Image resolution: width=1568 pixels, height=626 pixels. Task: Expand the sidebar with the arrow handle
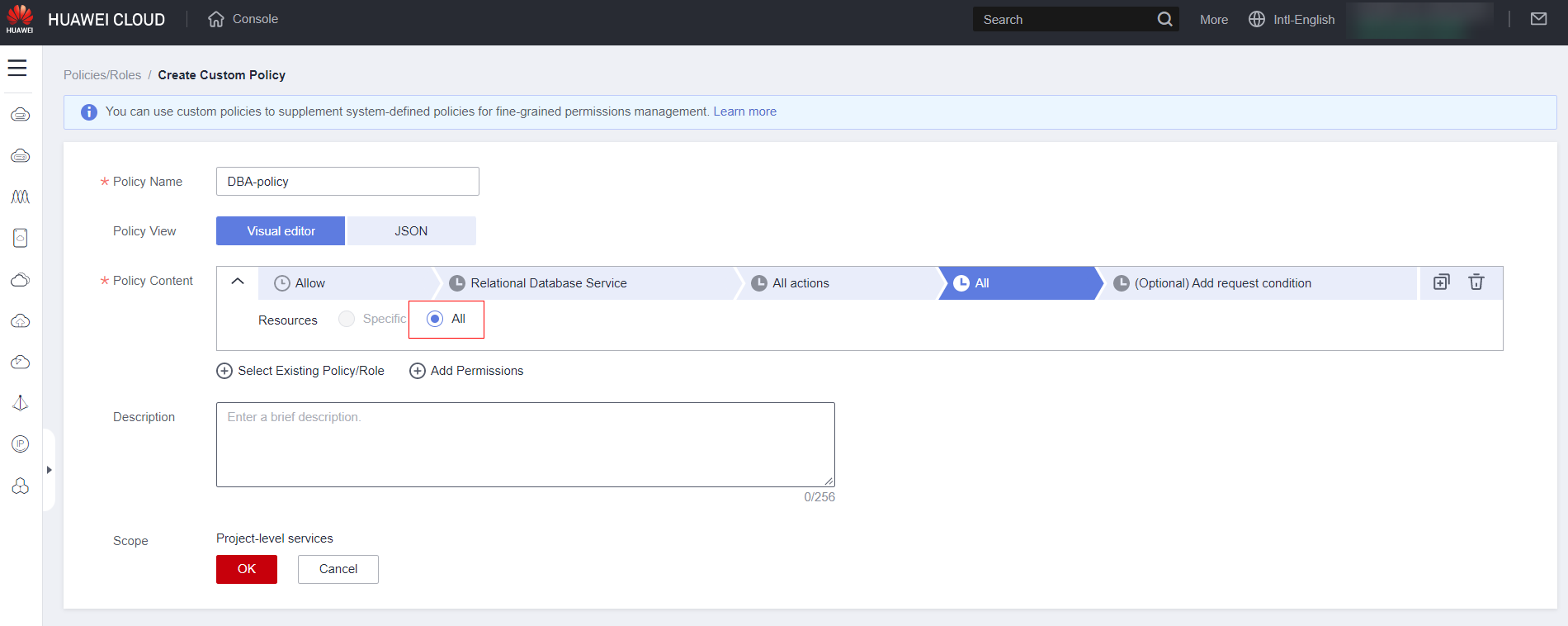pyautogui.click(x=50, y=470)
